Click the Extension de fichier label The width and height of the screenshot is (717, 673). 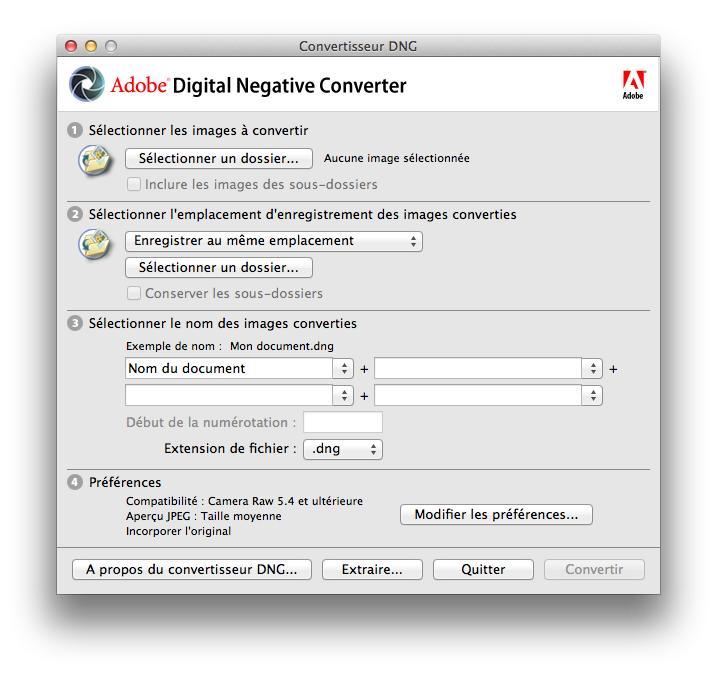[230, 449]
